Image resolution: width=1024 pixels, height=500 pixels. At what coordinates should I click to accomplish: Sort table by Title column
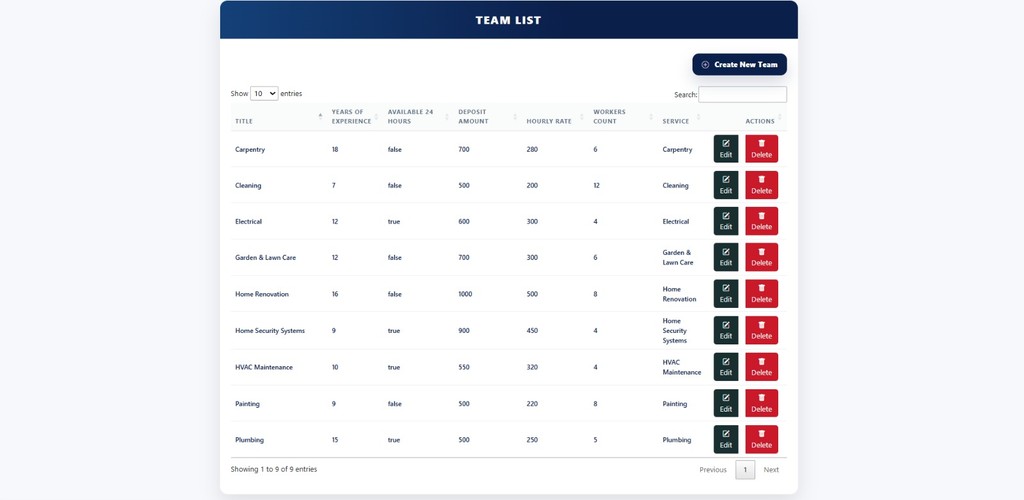(x=279, y=117)
